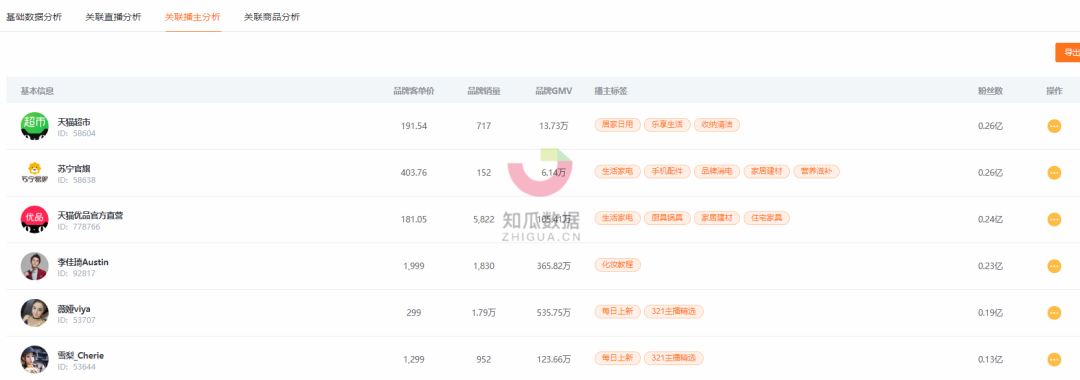Switch to the 关联直播分析 tab
This screenshot has height=380, width=1080.
[x=113, y=17]
